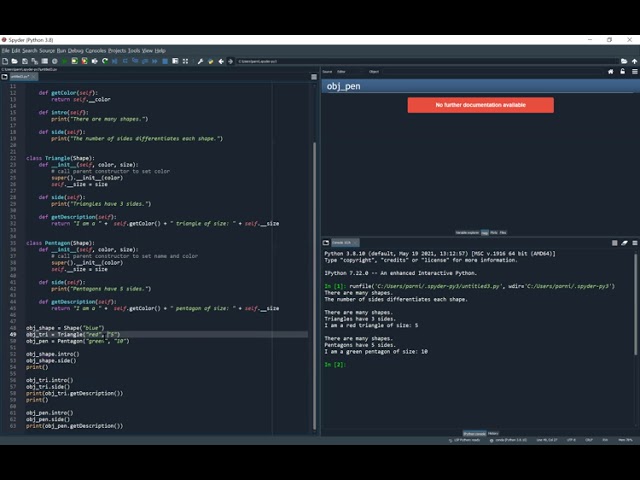Go back with the left arrow icon
This screenshot has width=640, height=480.
[221, 61]
